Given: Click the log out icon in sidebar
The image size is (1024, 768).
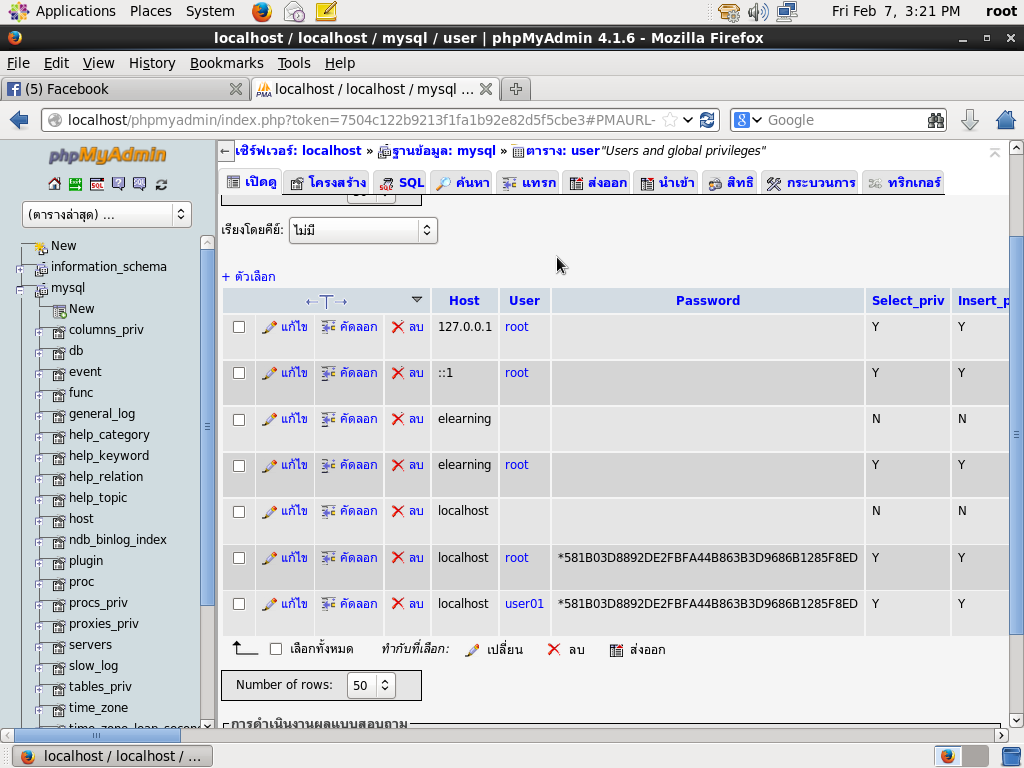Looking at the screenshot, I should tap(76, 185).
